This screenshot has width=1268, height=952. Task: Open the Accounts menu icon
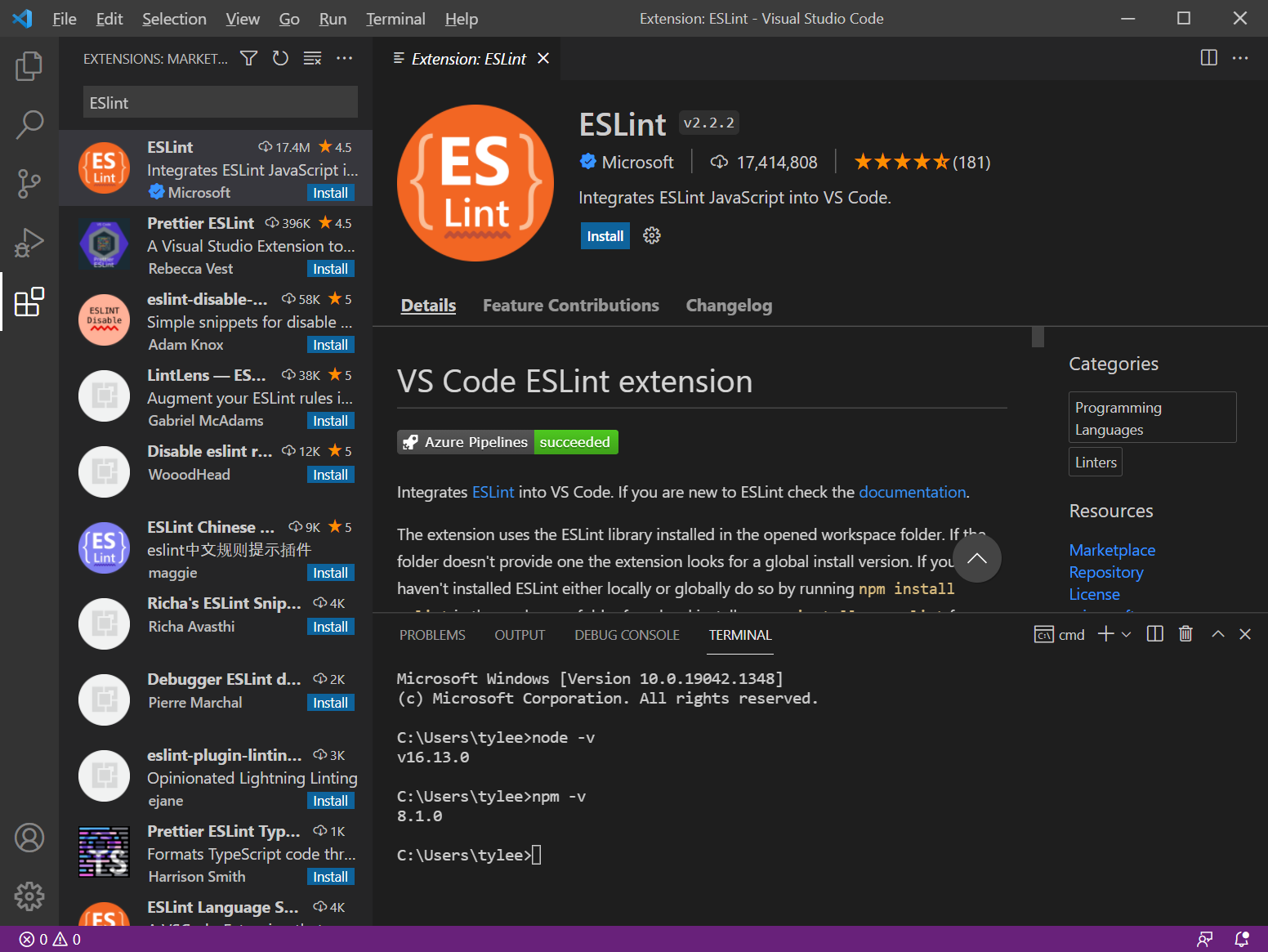tap(29, 838)
